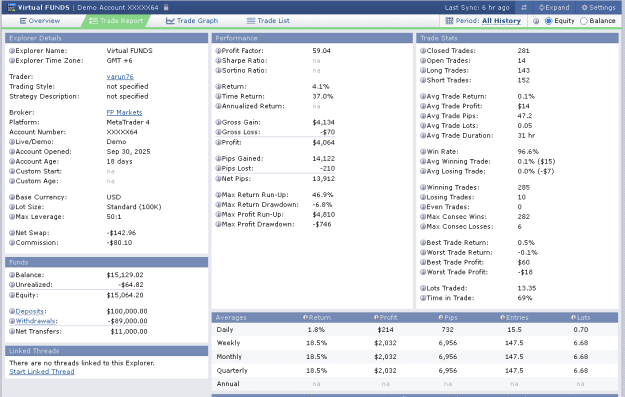Open the Withdrawals link
625x397 pixels.
click(35, 321)
